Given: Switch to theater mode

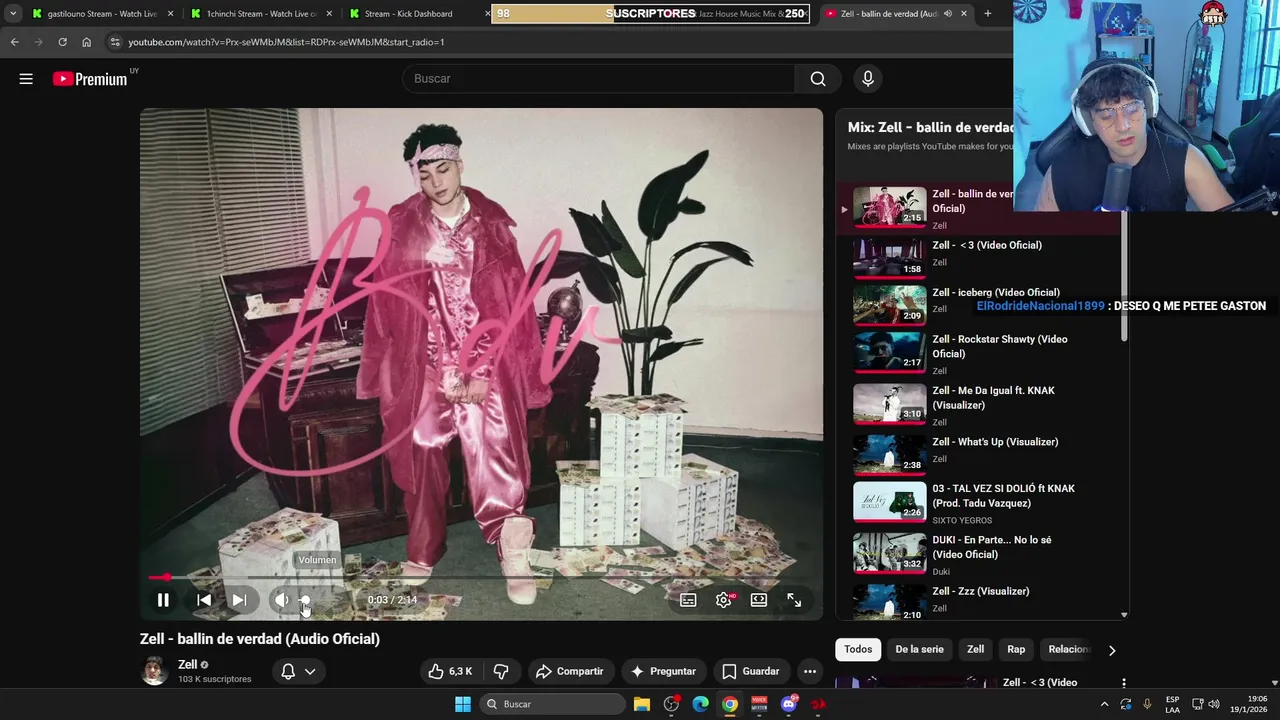Looking at the screenshot, I should (759, 600).
